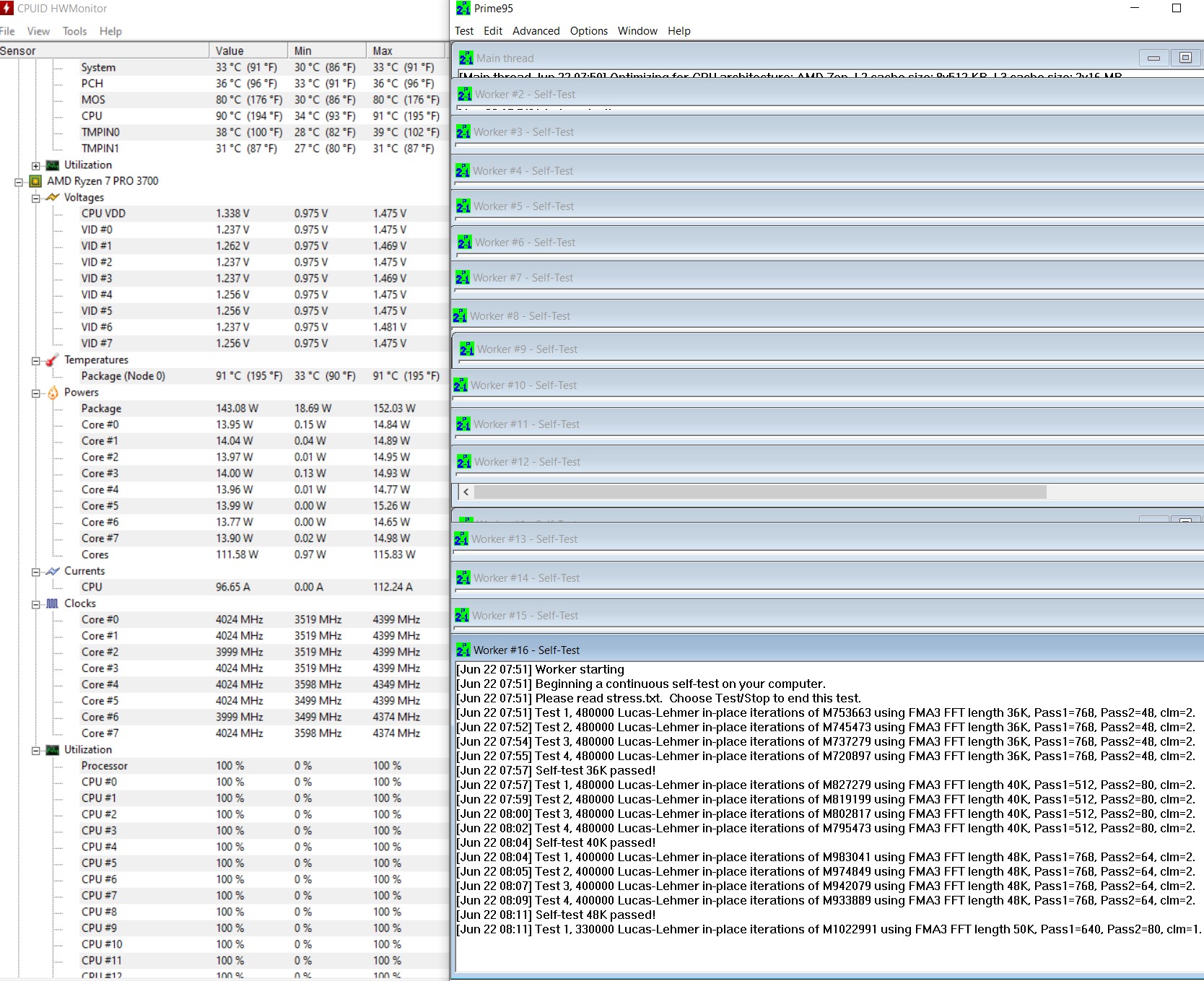Click the Worker #5 Self-Test window icon
The width and height of the screenshot is (1204, 981).
[463, 206]
